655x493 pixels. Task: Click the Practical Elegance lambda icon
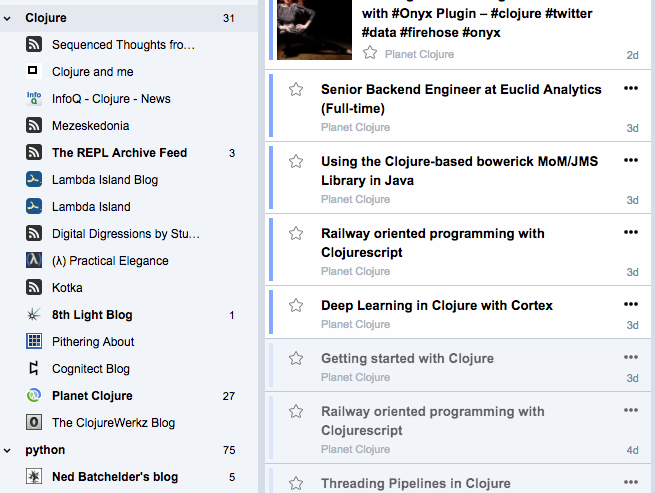click(33, 261)
